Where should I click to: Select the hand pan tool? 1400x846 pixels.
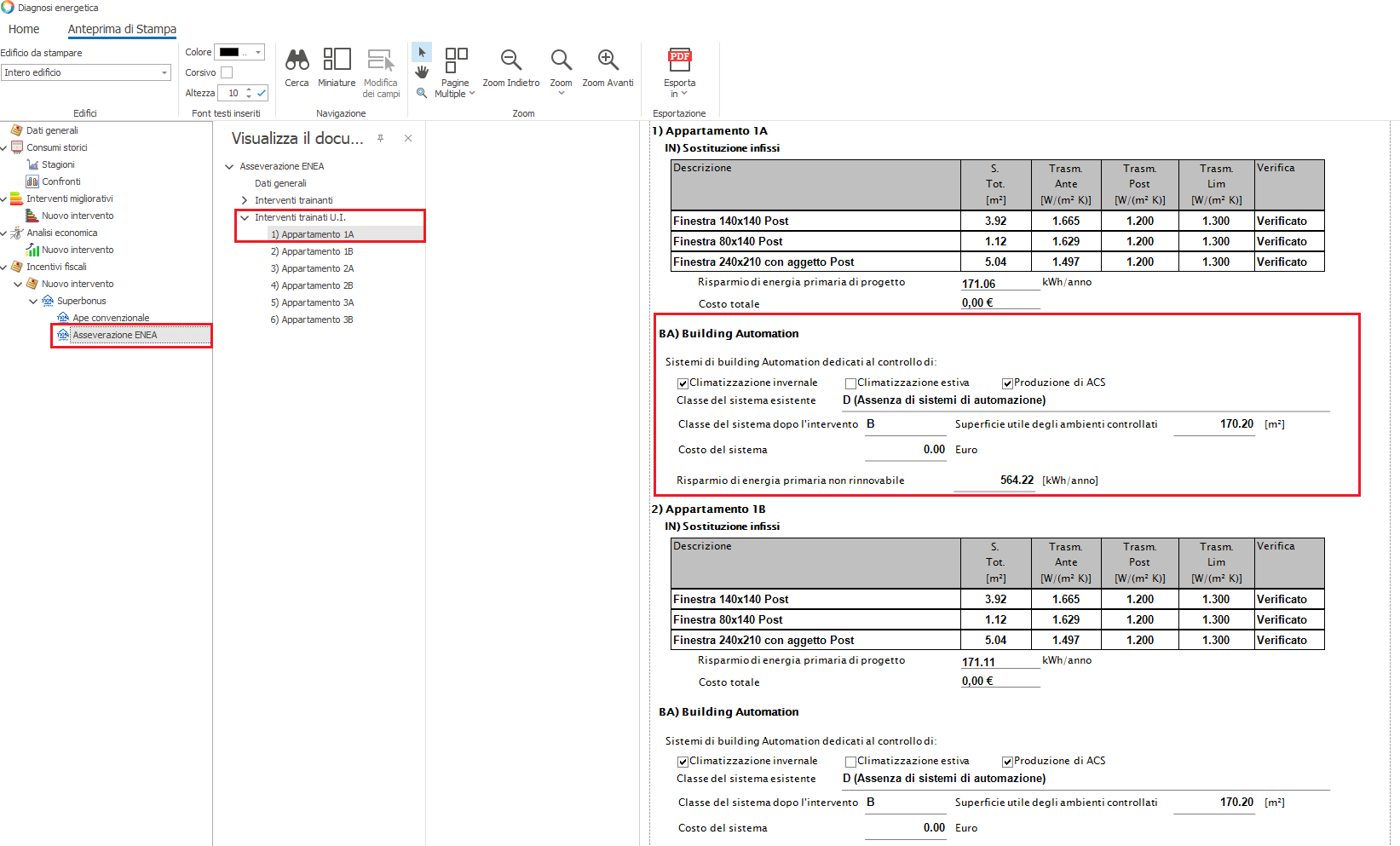click(422, 72)
